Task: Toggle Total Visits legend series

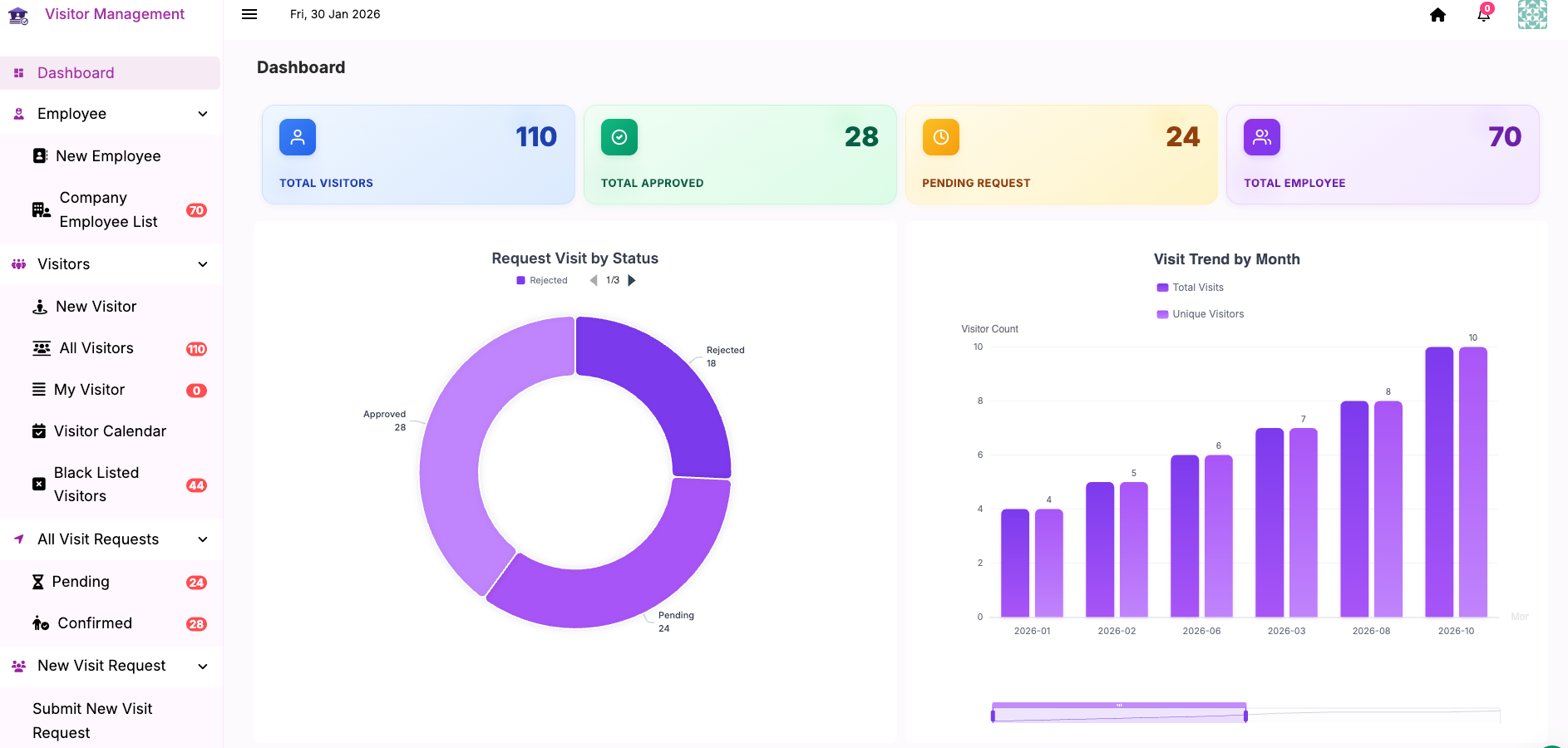Action: point(1190,288)
